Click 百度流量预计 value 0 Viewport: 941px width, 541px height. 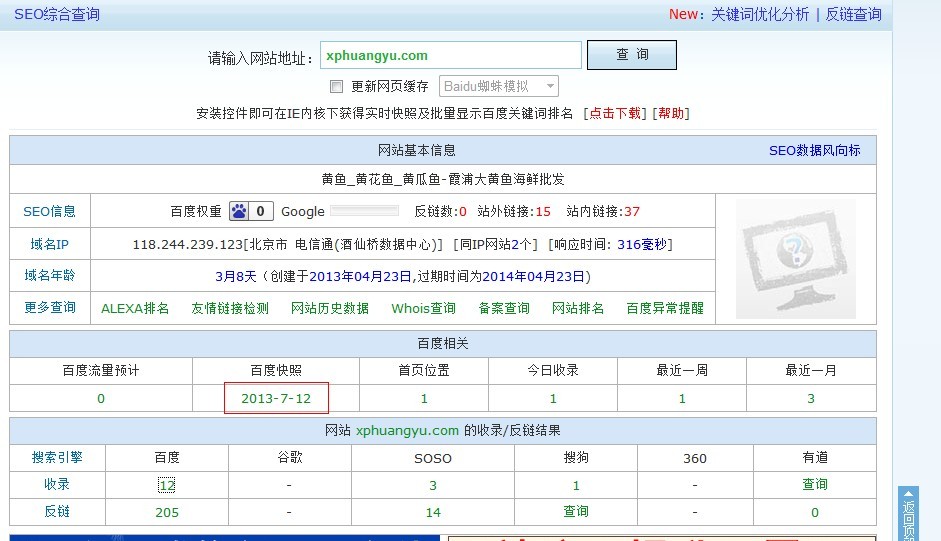pyautogui.click(x=101, y=399)
